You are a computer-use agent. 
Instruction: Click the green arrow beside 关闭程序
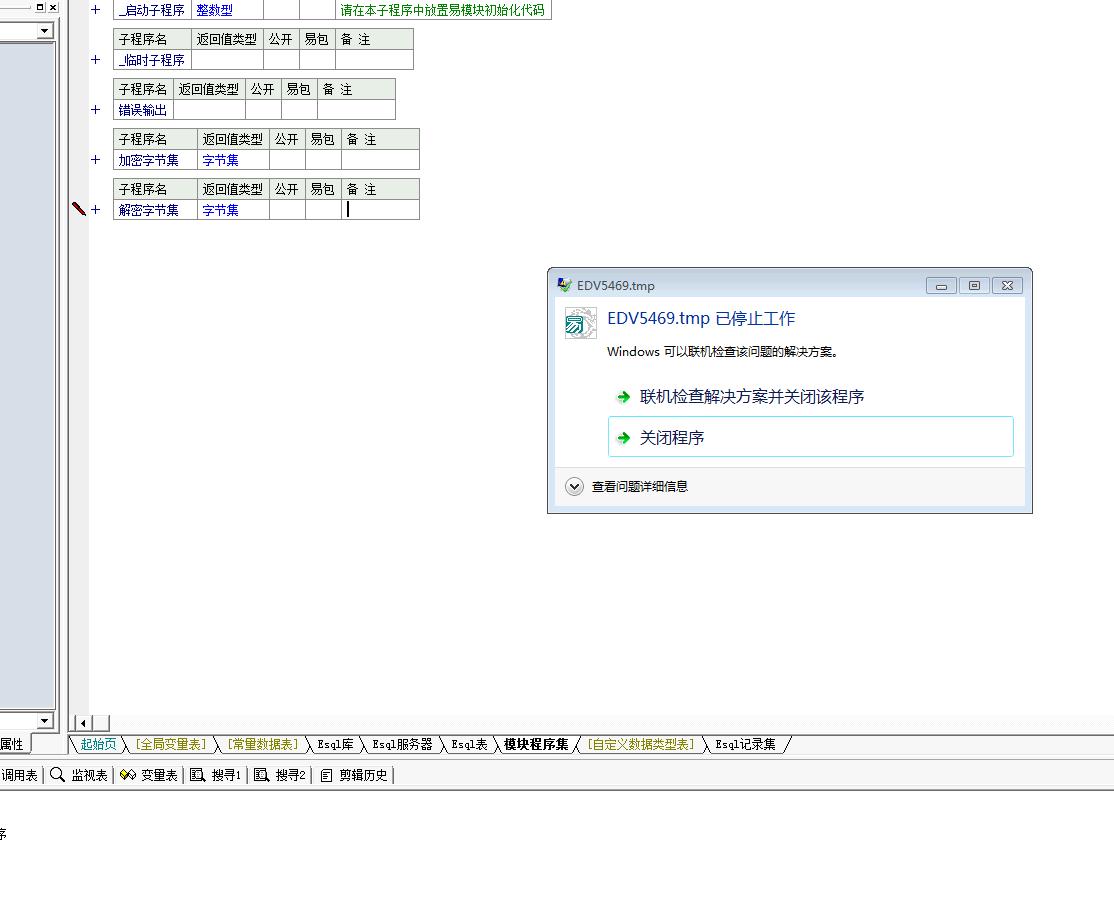(623, 438)
